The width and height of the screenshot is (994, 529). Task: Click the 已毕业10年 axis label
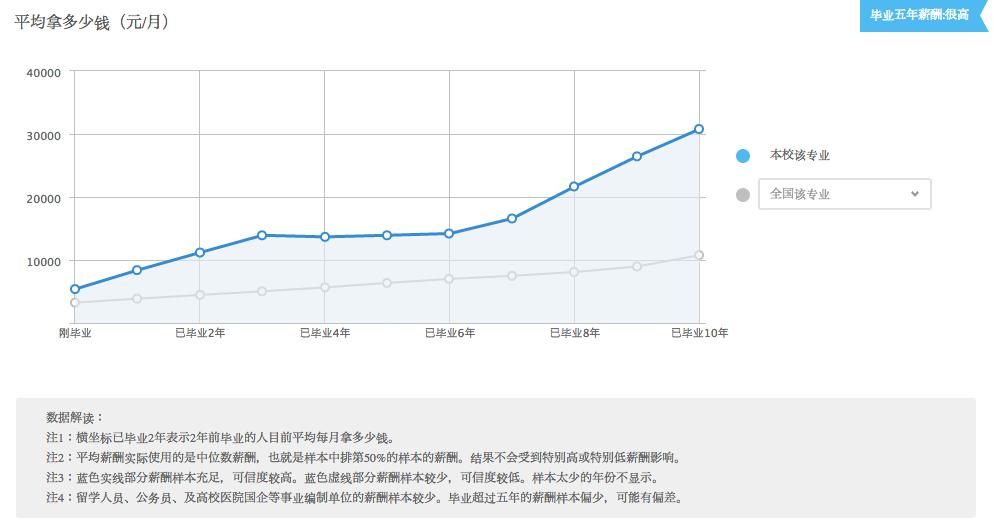(x=699, y=333)
